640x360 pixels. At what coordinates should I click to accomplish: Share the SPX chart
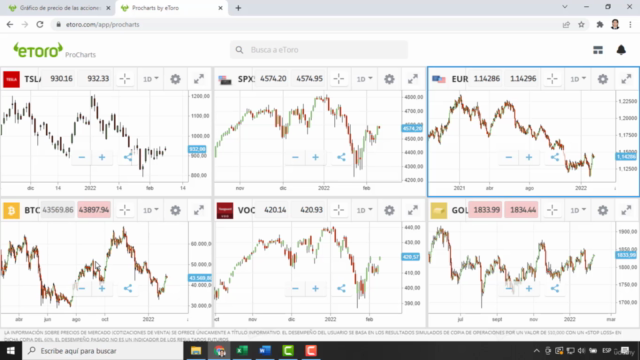coord(341,157)
